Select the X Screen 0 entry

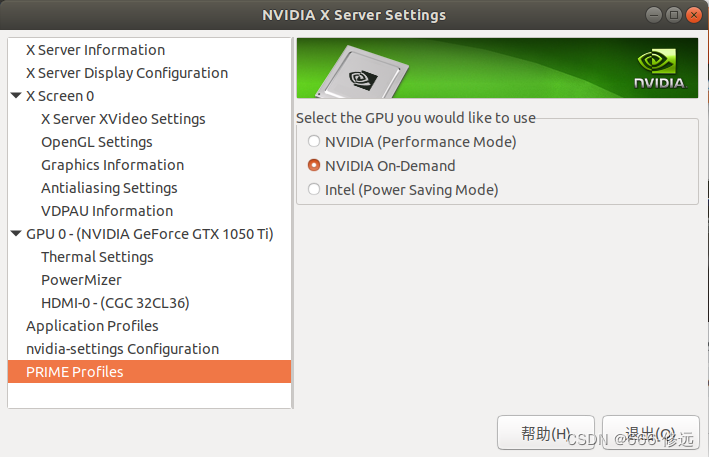(149, 96)
